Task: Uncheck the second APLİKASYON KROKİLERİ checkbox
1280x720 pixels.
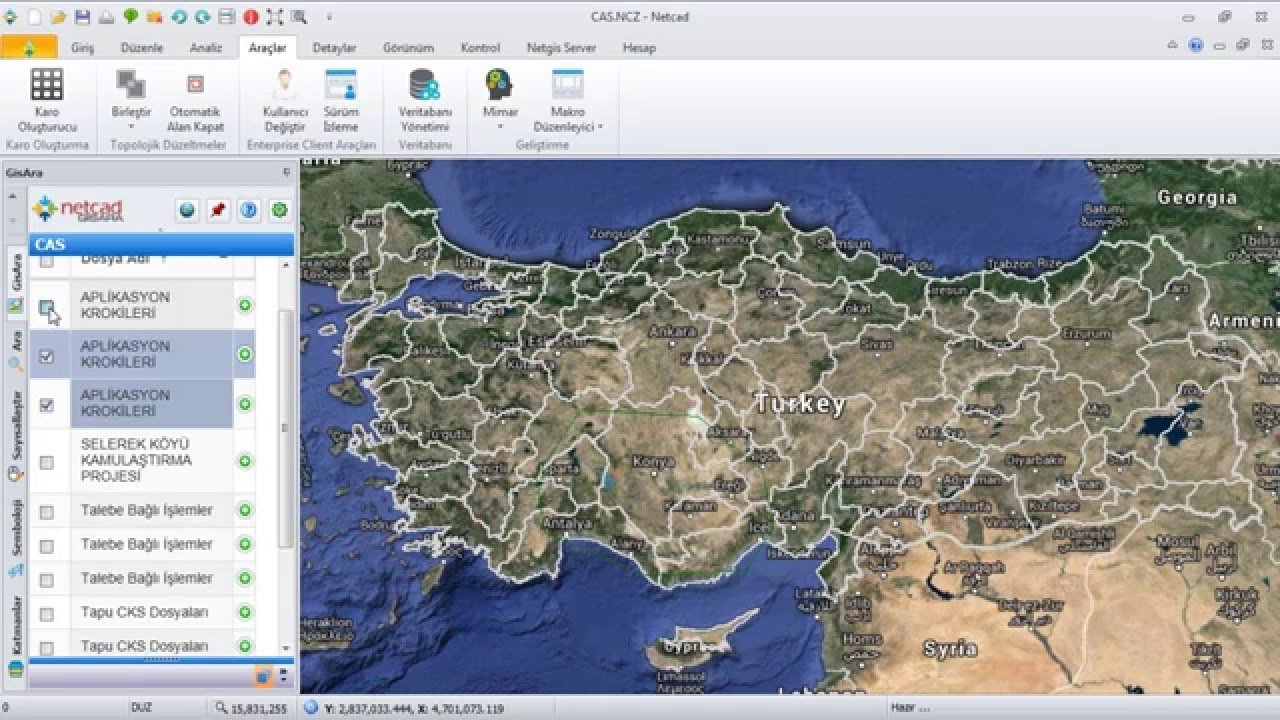Action: pos(47,356)
